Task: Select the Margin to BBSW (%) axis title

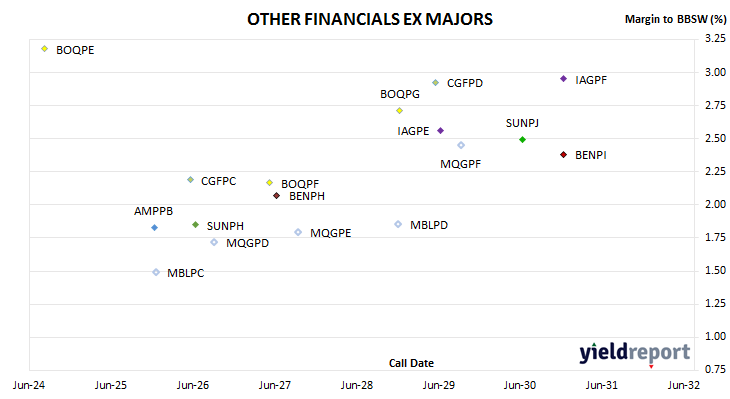Action: click(x=676, y=19)
